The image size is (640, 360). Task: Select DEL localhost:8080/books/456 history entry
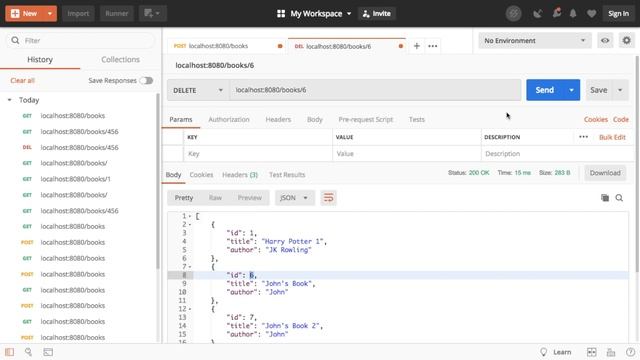(79, 147)
